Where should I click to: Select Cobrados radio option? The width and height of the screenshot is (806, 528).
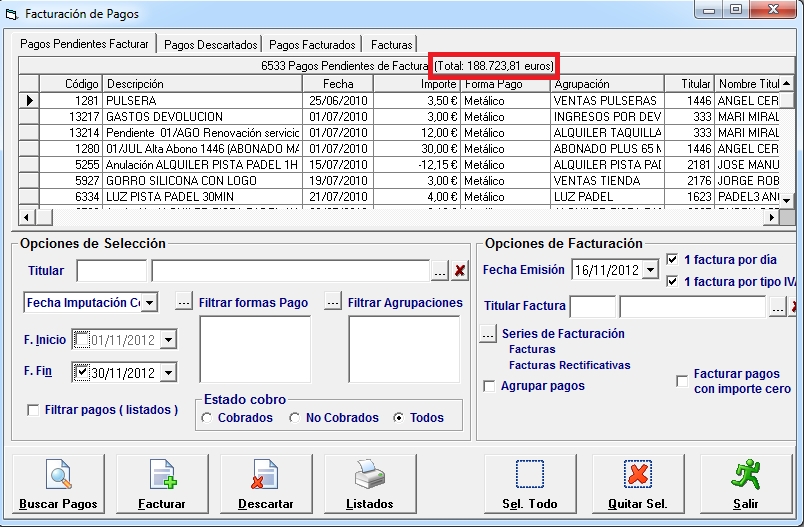[207, 417]
